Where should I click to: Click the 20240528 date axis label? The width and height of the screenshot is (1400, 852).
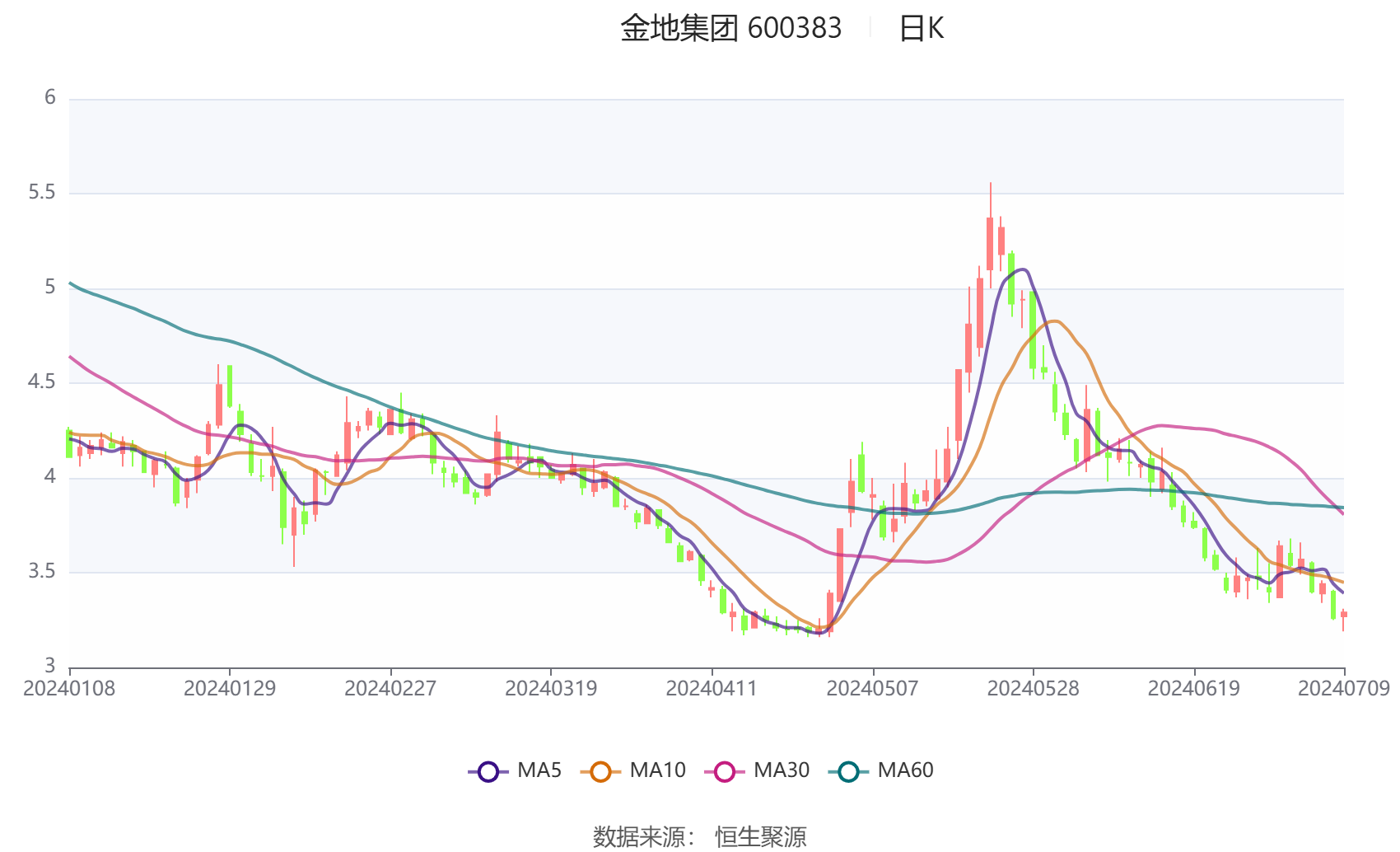(x=1033, y=689)
